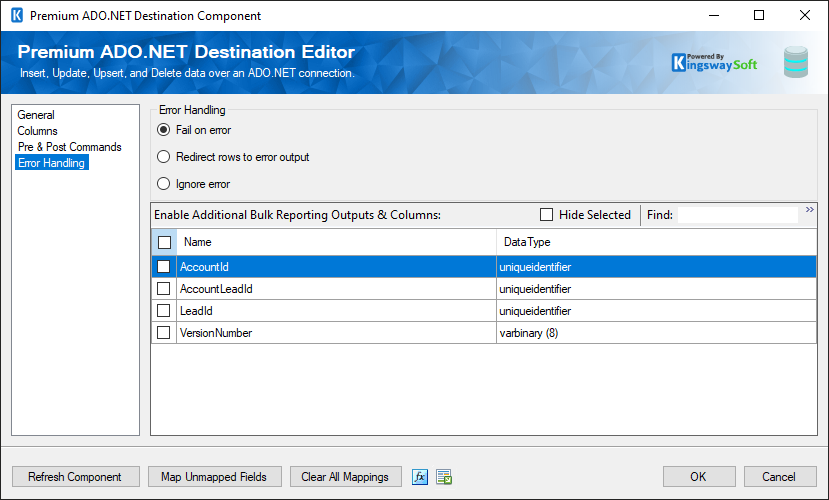Check the VersionNumber row checkbox

(x=164, y=332)
